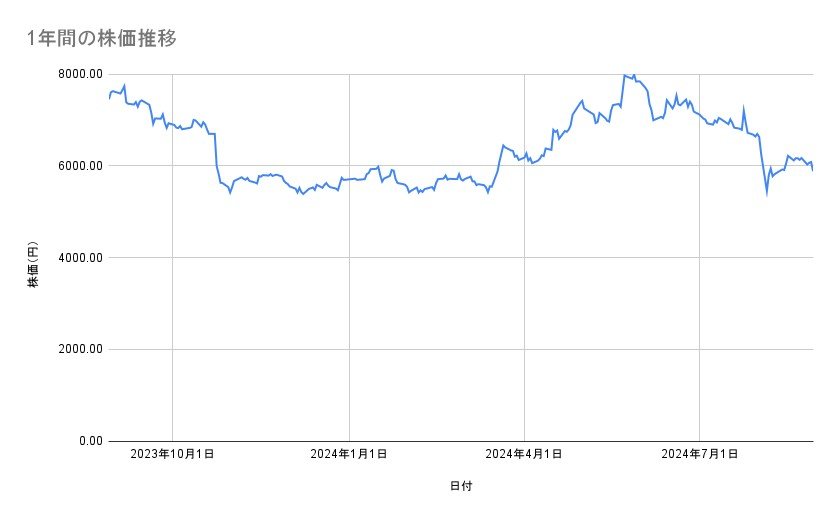Click the 日付 horizontal axis title
The width and height of the screenshot is (839, 519).
[461, 487]
